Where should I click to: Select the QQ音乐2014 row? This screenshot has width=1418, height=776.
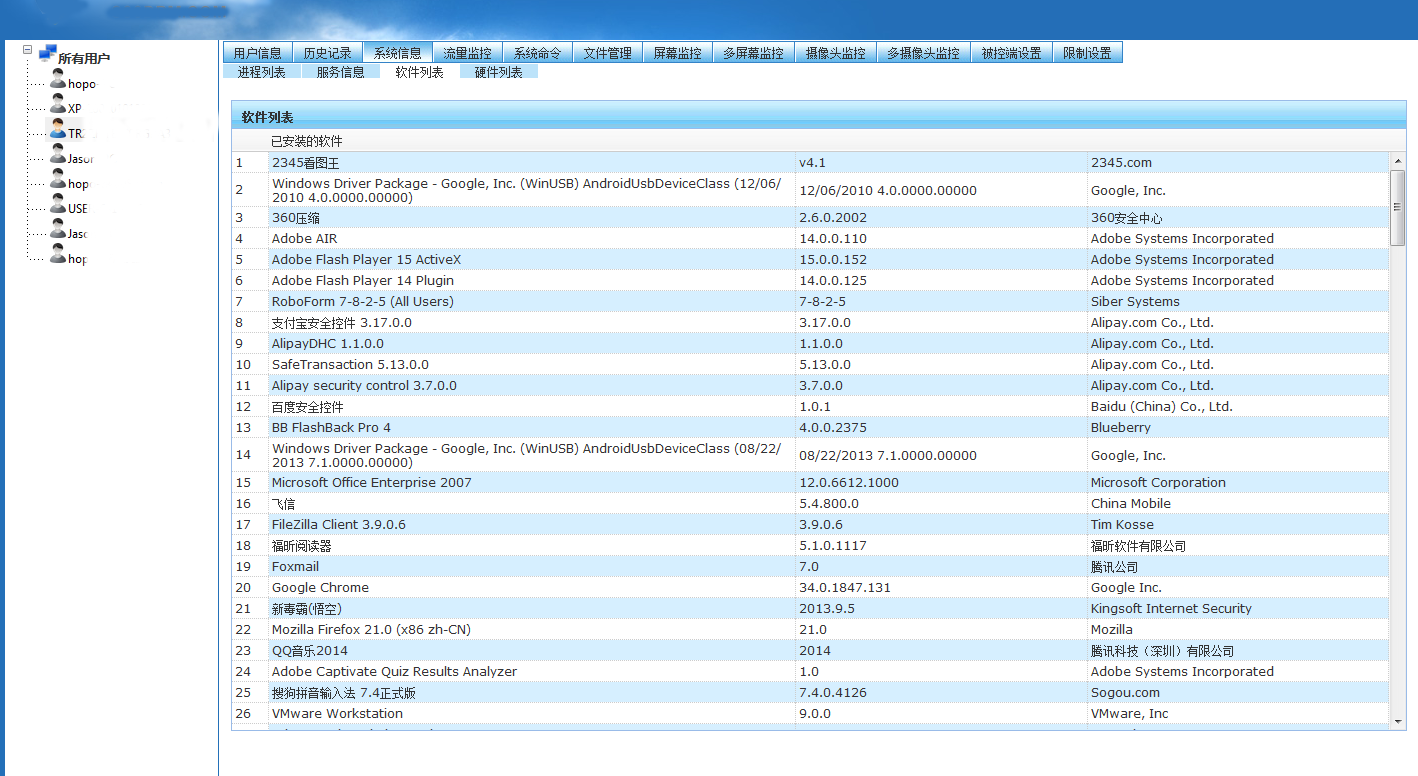coord(811,650)
